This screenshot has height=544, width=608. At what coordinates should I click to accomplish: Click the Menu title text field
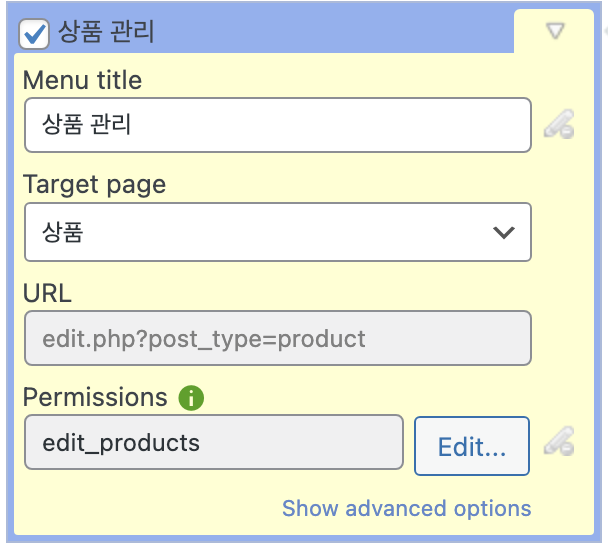coord(277,125)
